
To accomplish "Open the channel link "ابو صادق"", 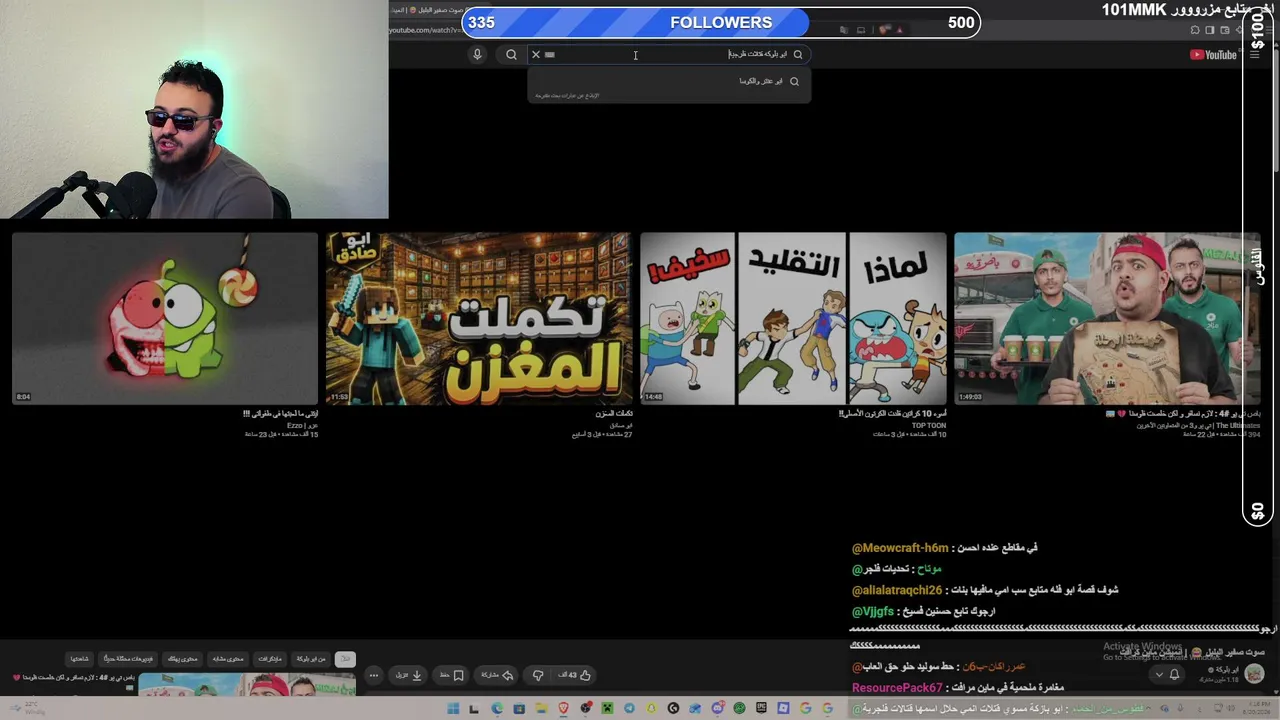I will click(621, 425).
